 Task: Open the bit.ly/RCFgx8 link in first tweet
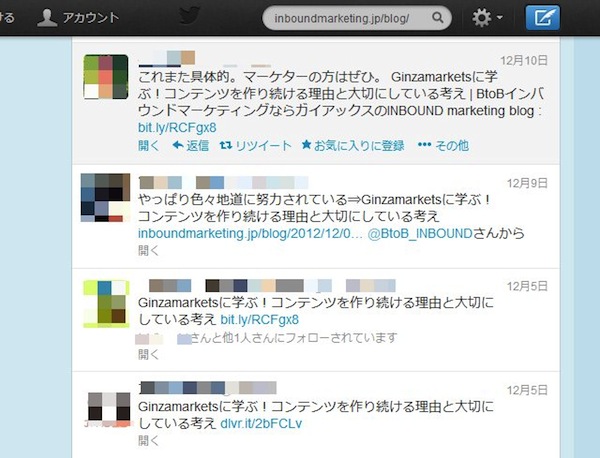177,127
